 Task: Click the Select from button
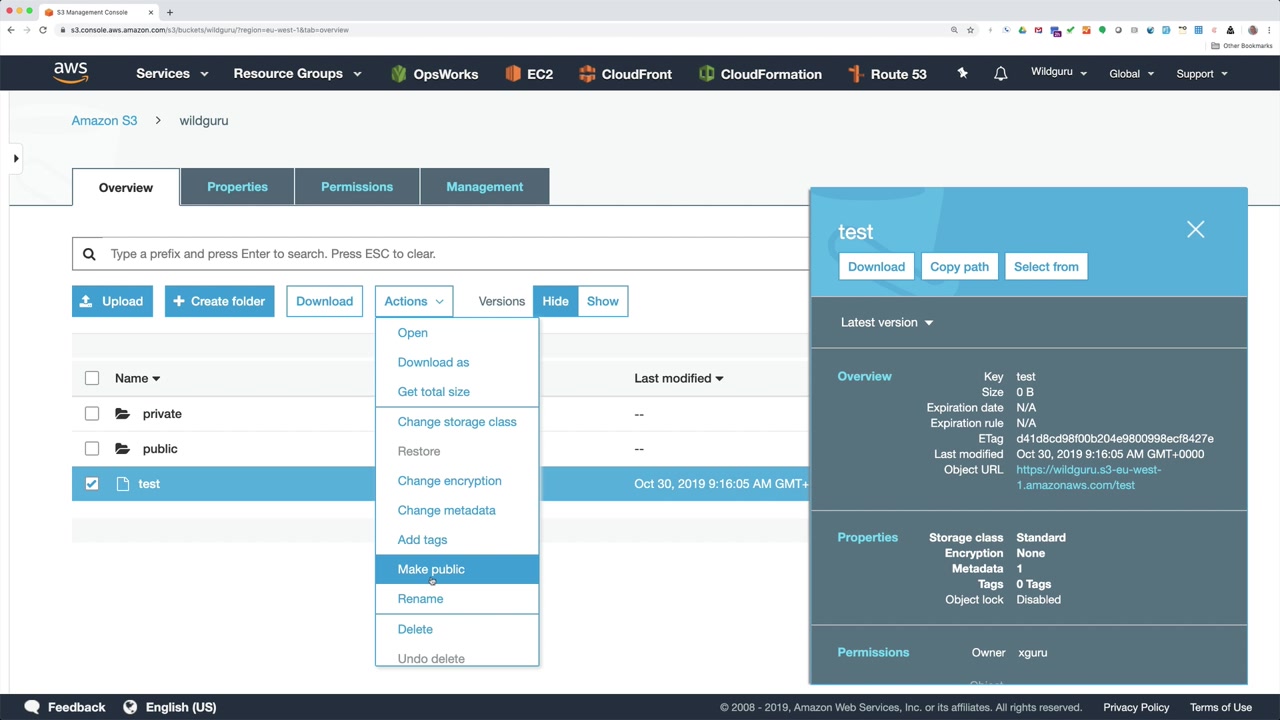pyautogui.click(x=1046, y=267)
